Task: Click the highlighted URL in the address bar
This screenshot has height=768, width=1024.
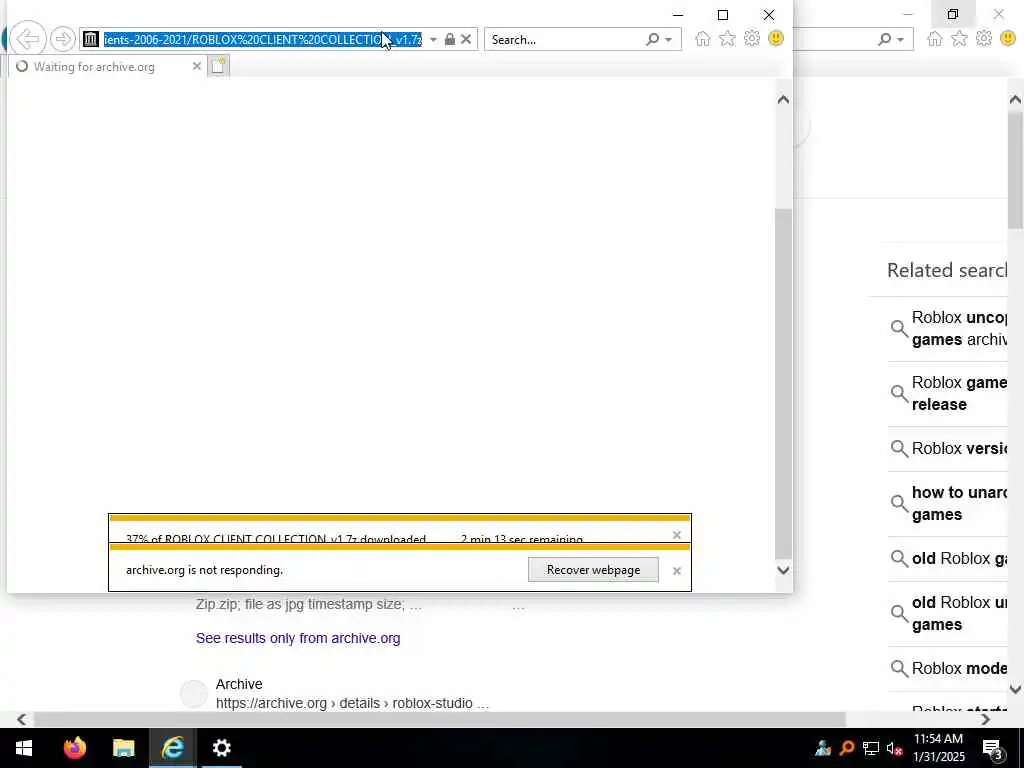Action: click(263, 39)
